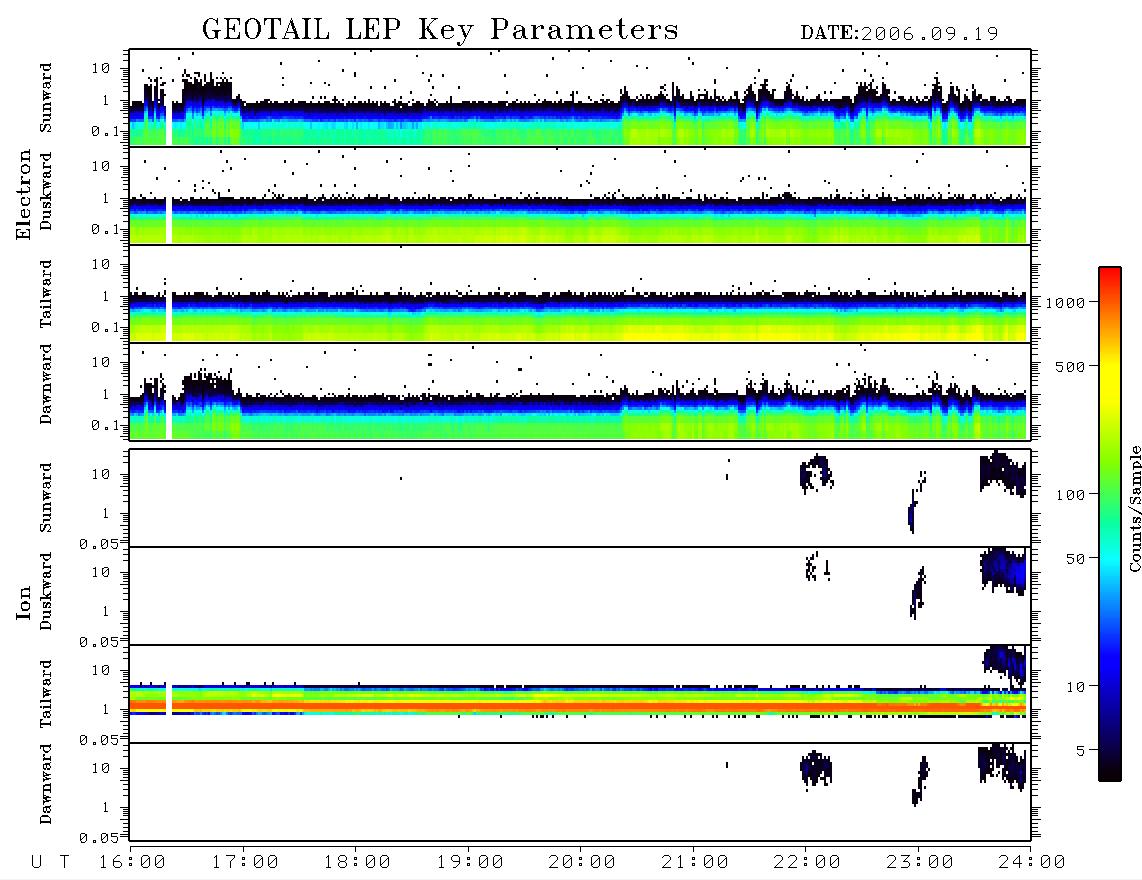1142x880 pixels.
Task: Click the Electron Dawnward spectrogram panel
Action: tap(580, 392)
